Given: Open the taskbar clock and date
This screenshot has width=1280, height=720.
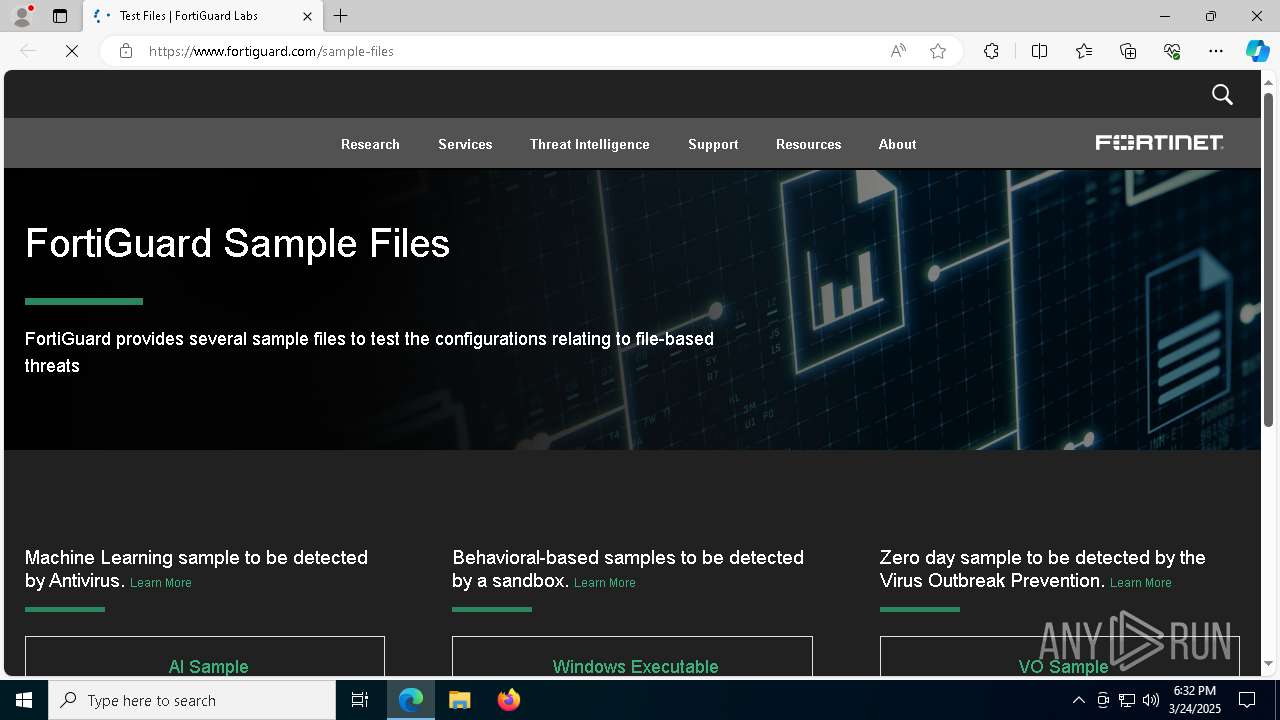Looking at the screenshot, I should point(1197,700).
